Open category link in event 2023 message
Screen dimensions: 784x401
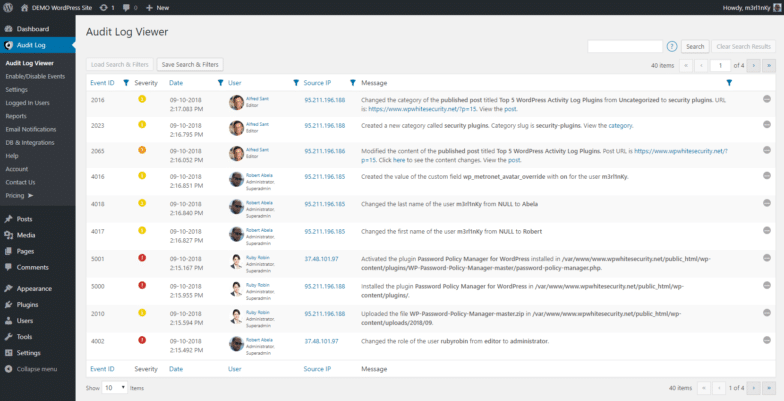pyautogui.click(x=620, y=126)
